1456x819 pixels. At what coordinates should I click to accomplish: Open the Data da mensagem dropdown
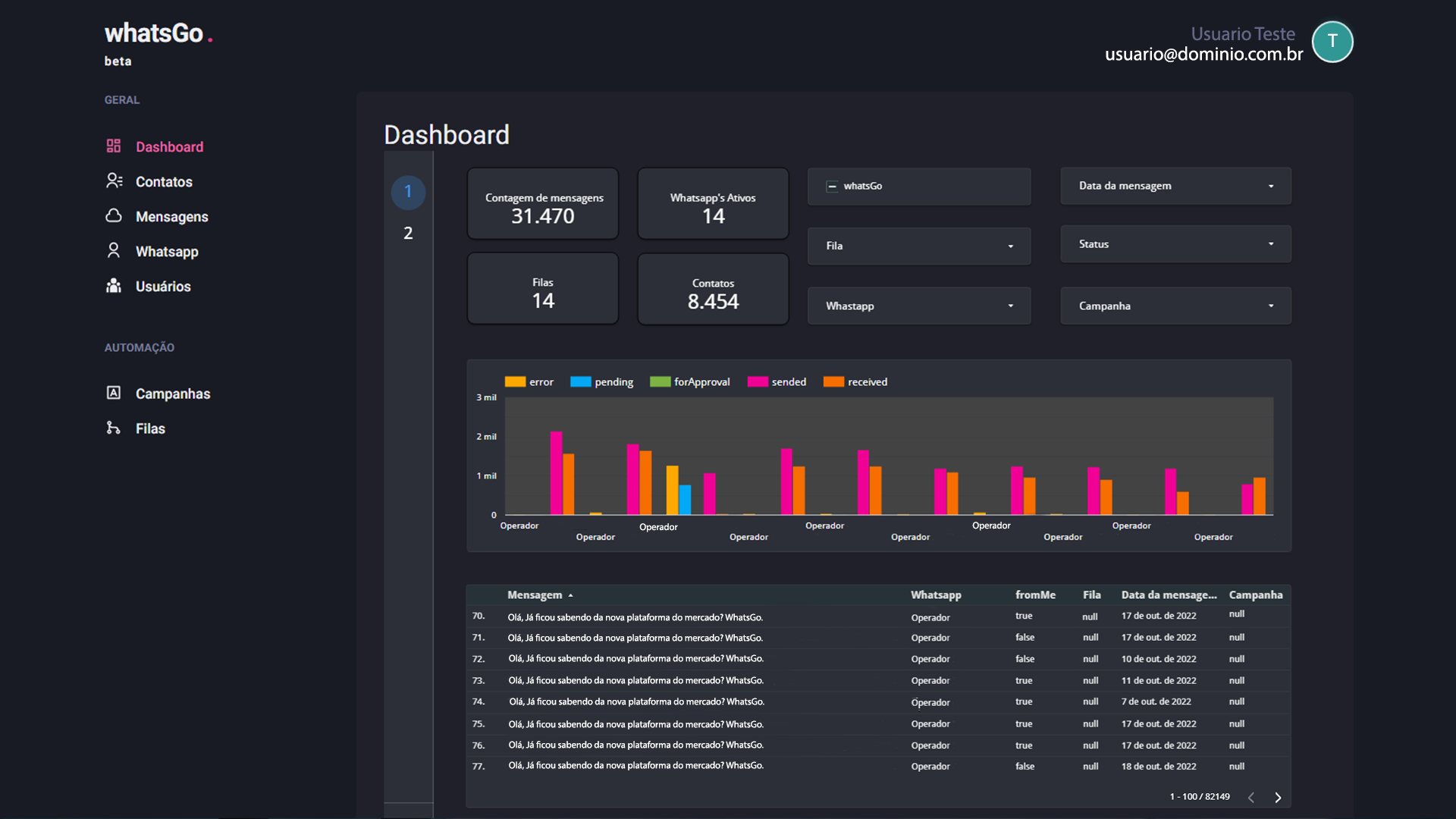click(1175, 186)
